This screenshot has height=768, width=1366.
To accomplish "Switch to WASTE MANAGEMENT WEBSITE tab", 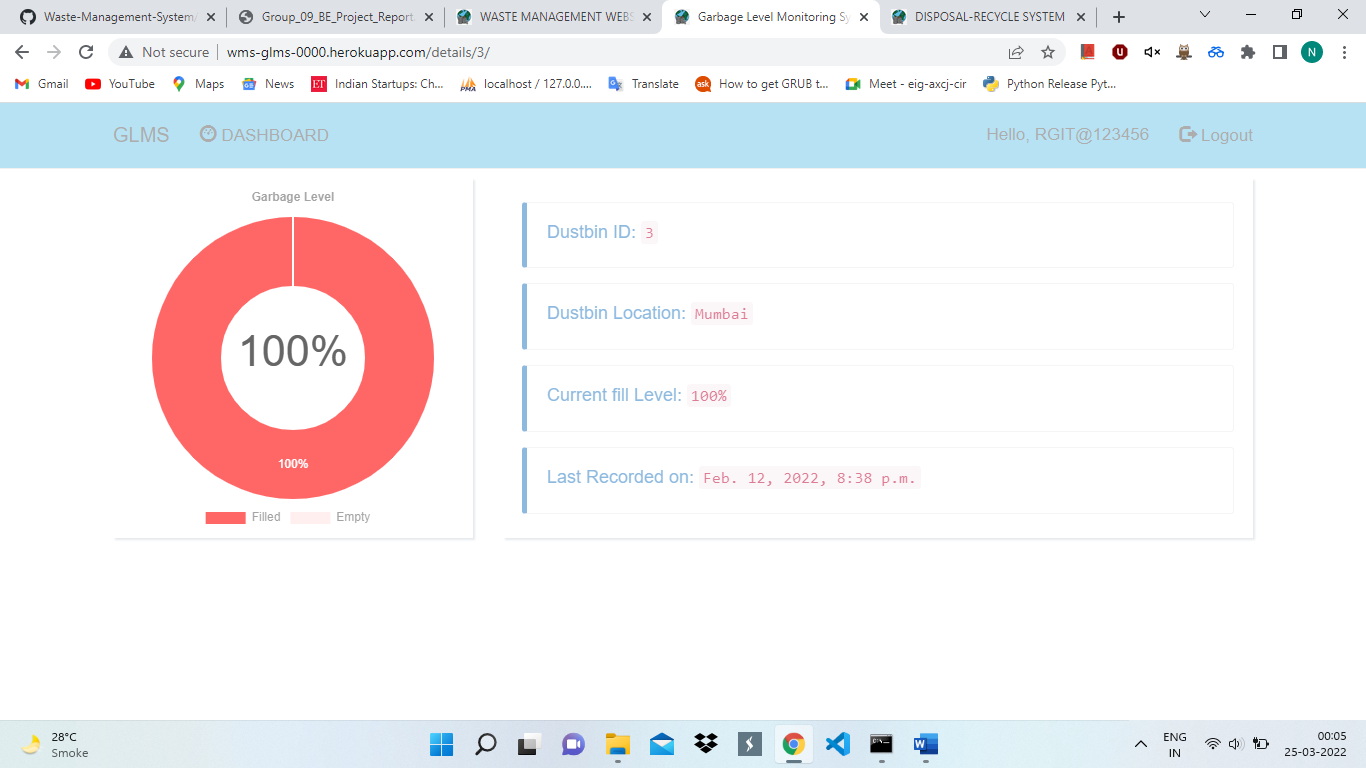I will (553, 17).
